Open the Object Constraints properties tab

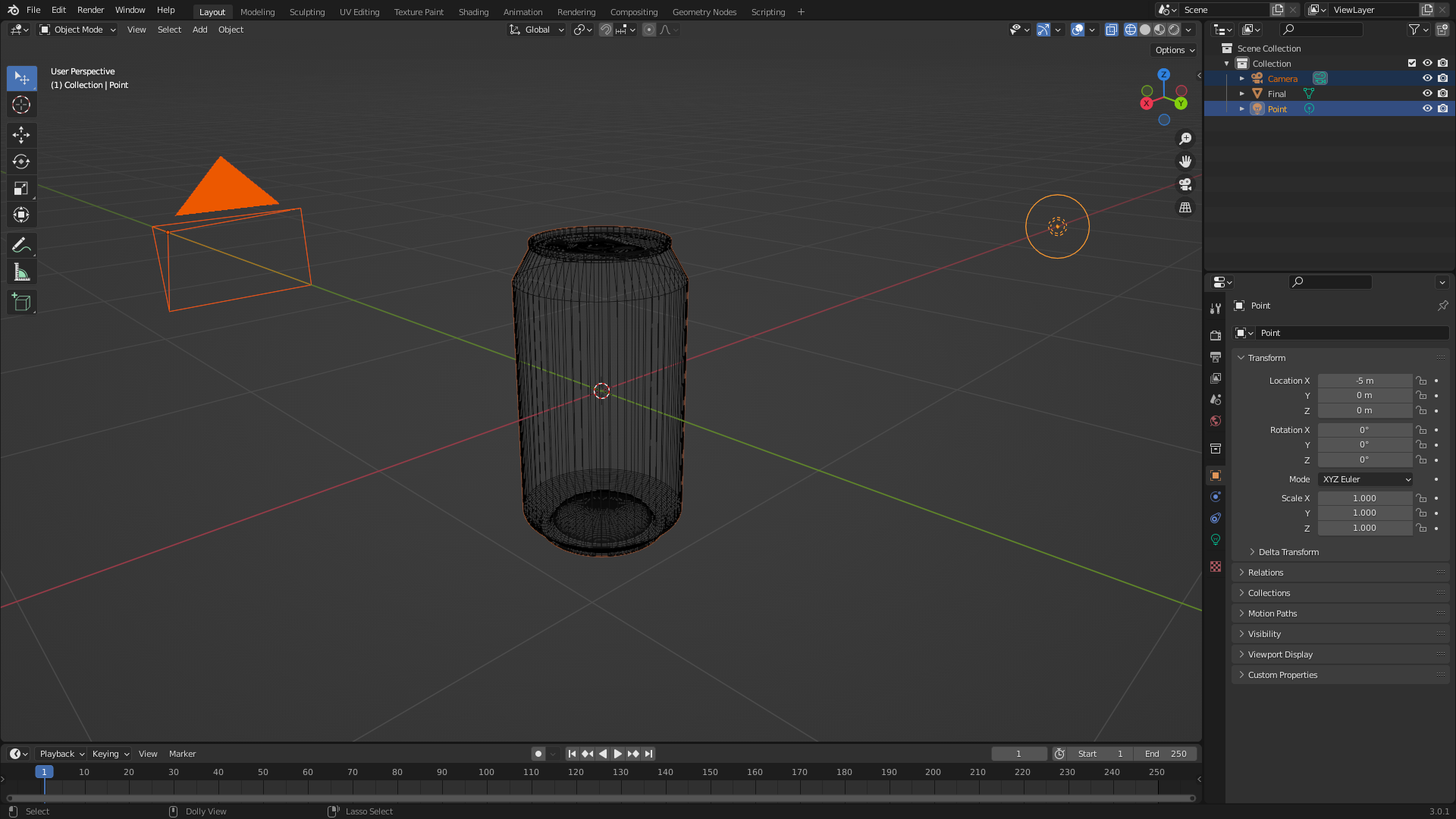point(1216,518)
